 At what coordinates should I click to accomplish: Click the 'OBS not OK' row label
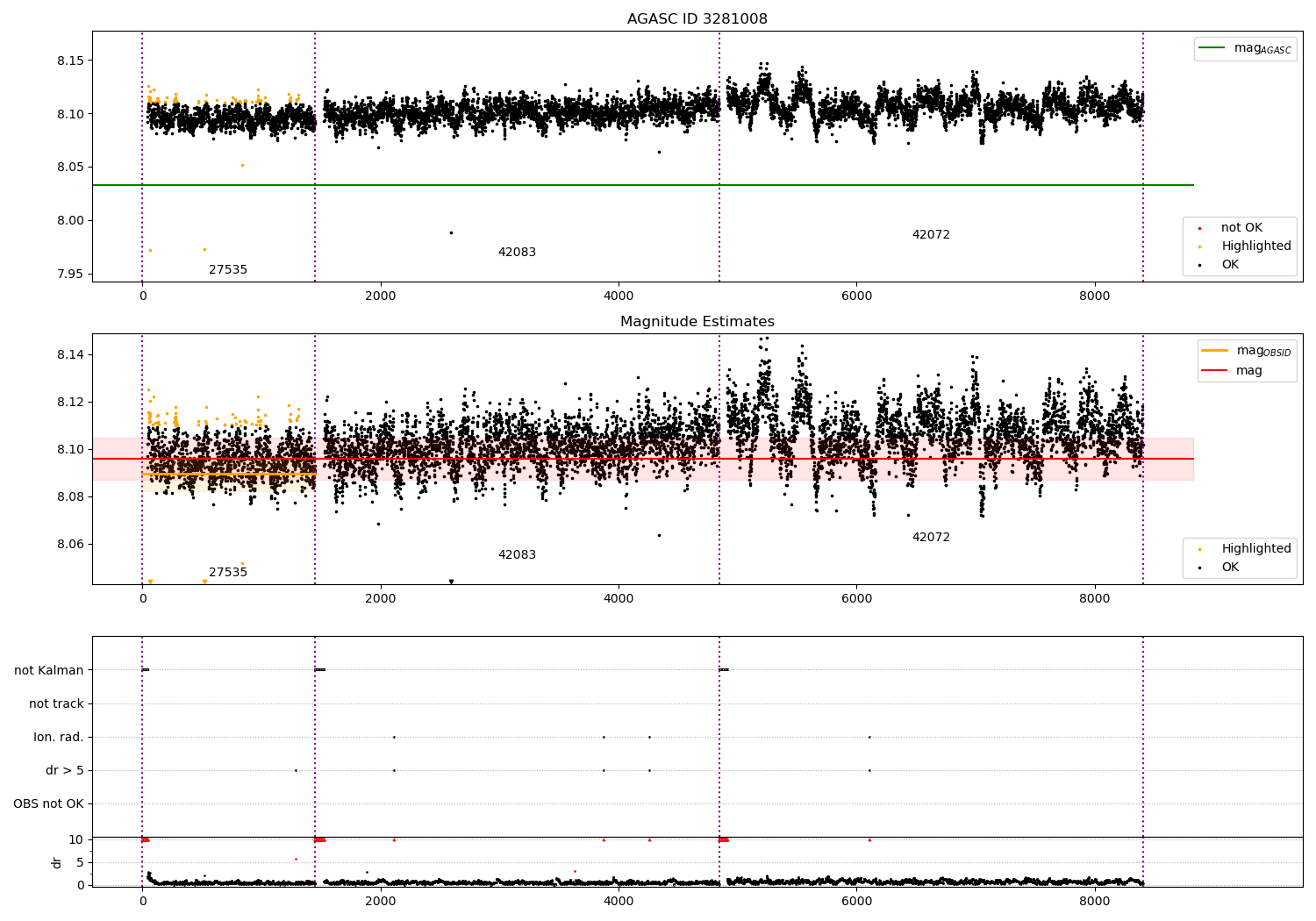pyautogui.click(x=48, y=804)
